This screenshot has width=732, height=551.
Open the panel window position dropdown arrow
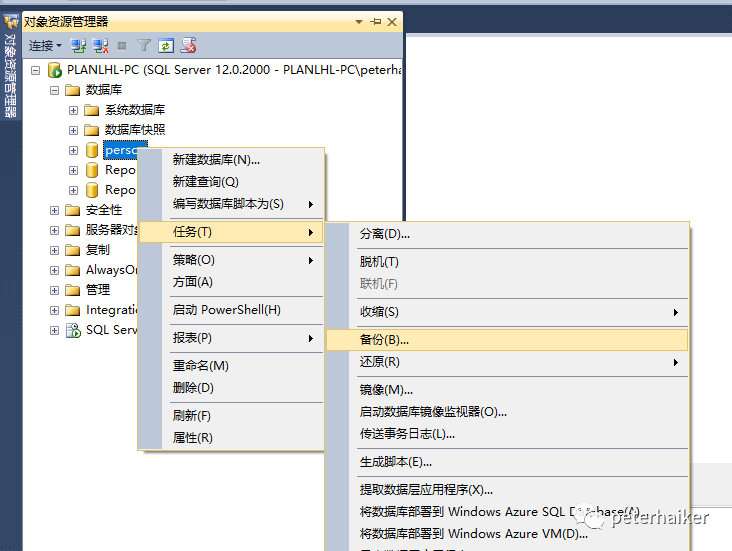pyautogui.click(x=359, y=22)
